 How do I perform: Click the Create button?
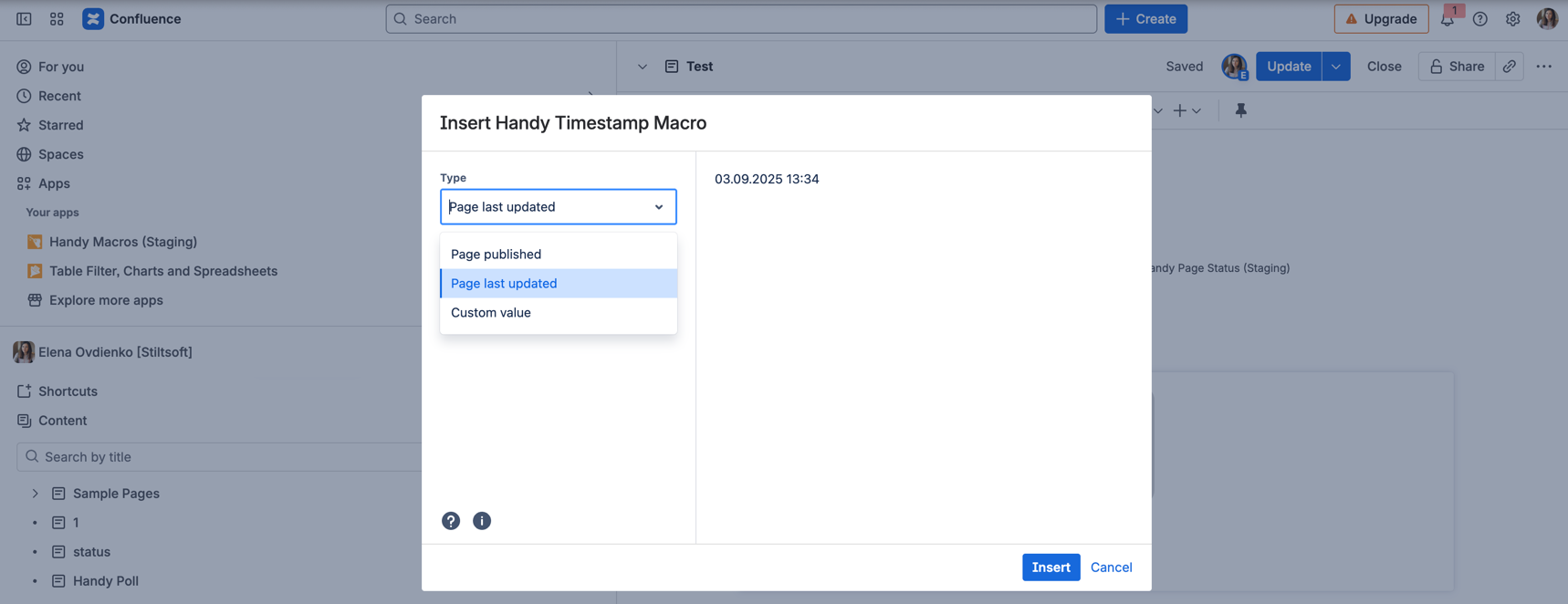click(x=1145, y=19)
